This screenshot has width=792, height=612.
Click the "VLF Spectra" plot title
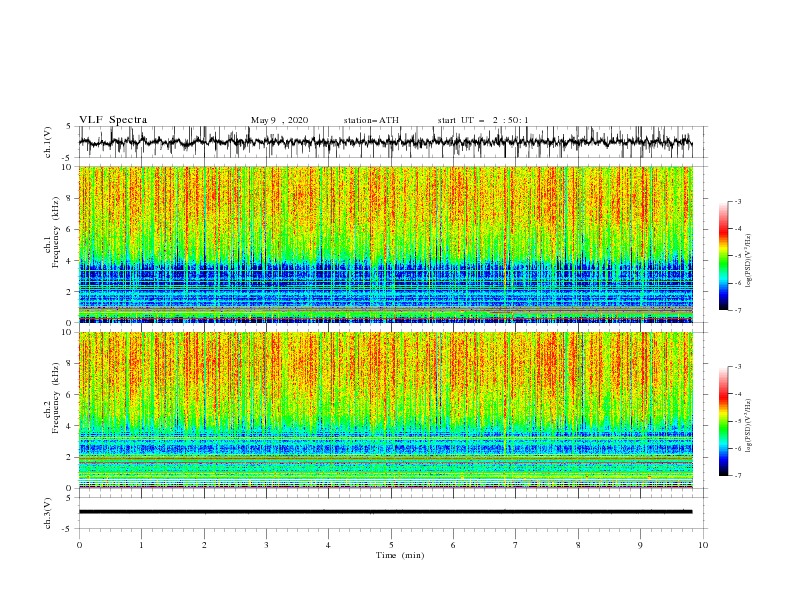click(113, 120)
